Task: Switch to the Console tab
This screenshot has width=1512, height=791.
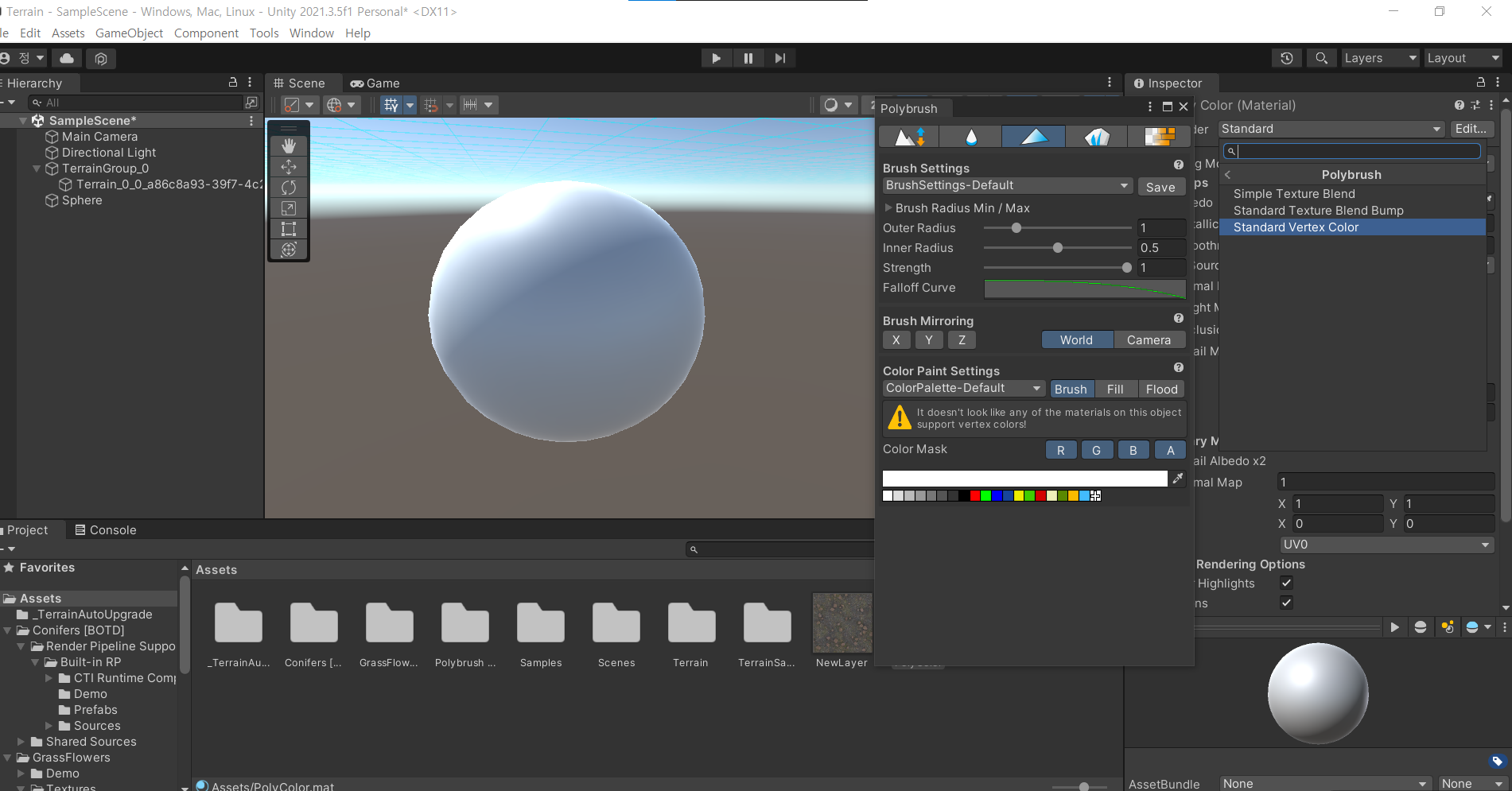Action: coord(105,529)
